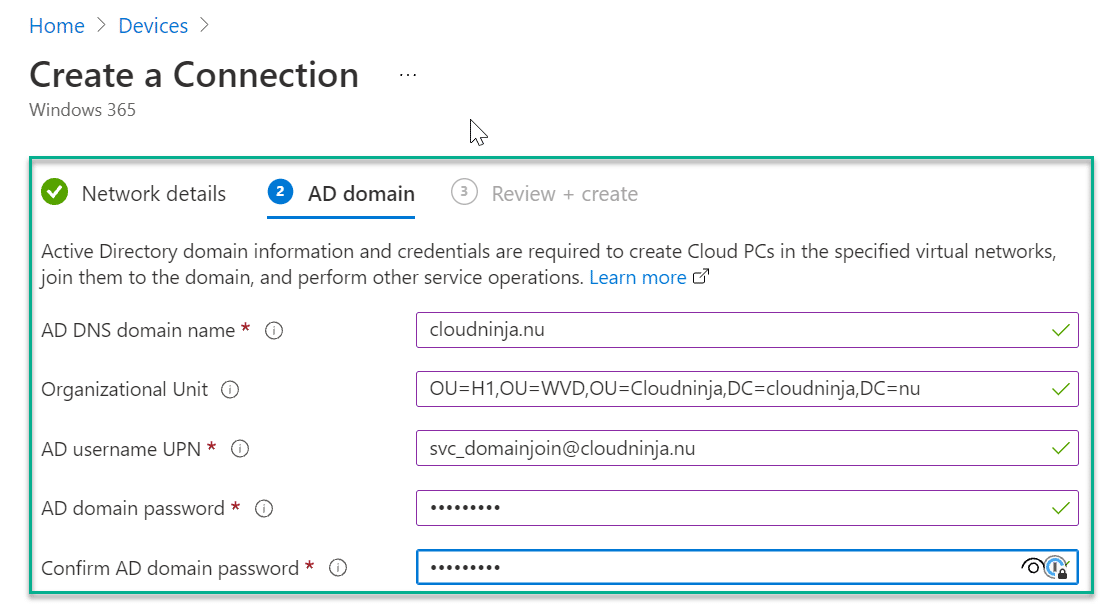Viewport: 1116px width, 608px height.
Task: Click the step 2 circle for AD domain
Action: [x=280, y=192]
